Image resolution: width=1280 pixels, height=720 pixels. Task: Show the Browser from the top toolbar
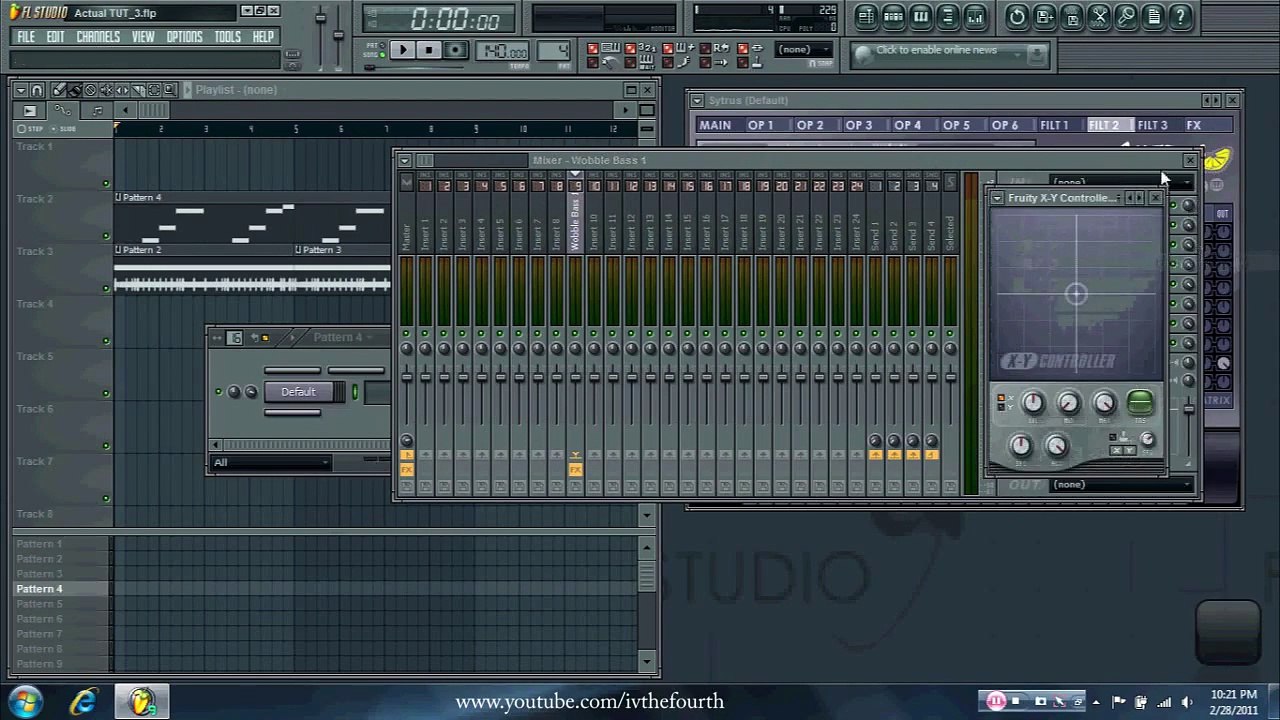click(948, 17)
